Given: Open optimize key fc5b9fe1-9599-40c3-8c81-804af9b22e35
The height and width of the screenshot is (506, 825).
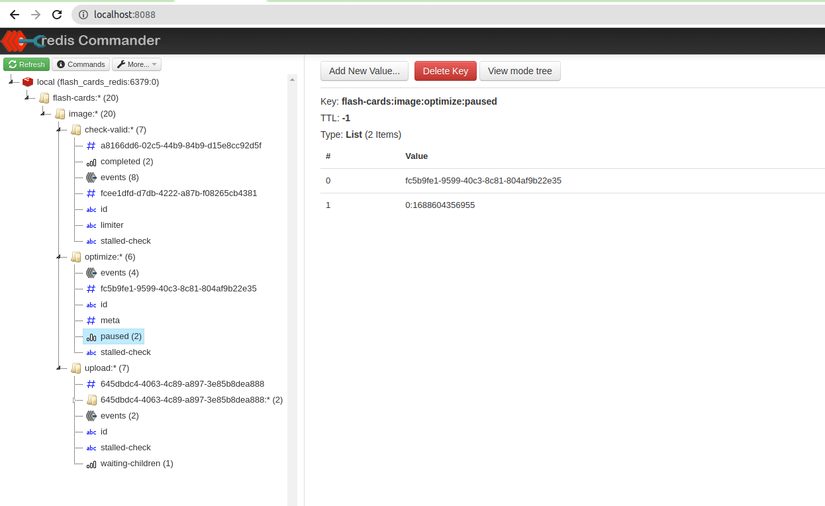Looking at the screenshot, I should 178,288.
